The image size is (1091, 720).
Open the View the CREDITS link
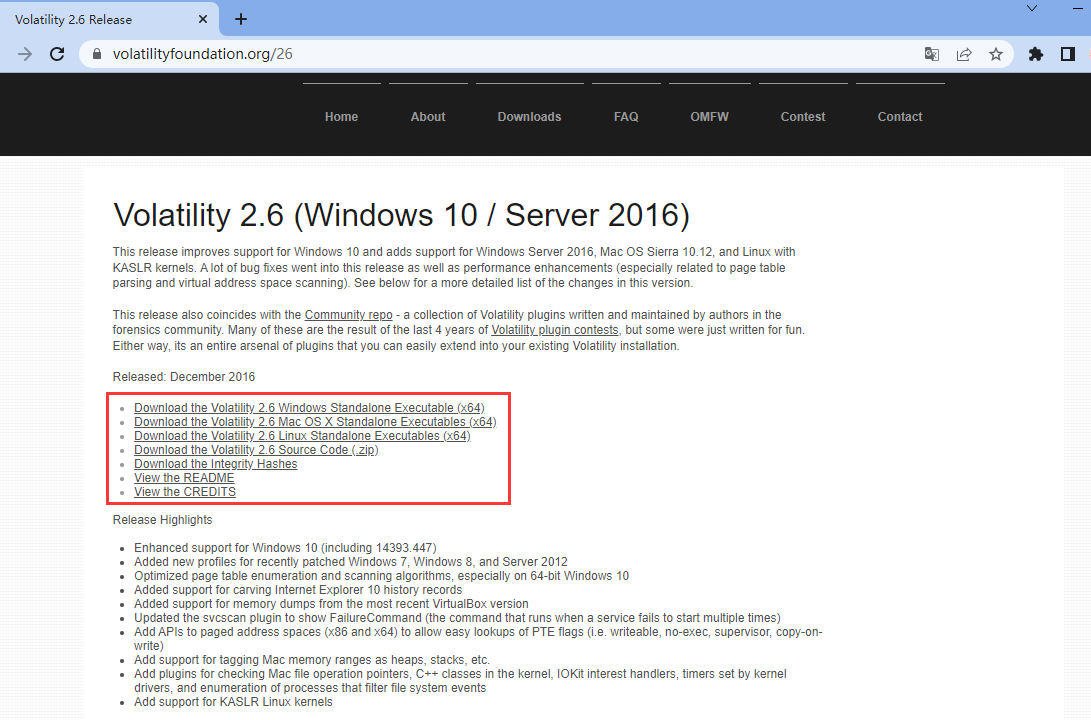coord(185,491)
